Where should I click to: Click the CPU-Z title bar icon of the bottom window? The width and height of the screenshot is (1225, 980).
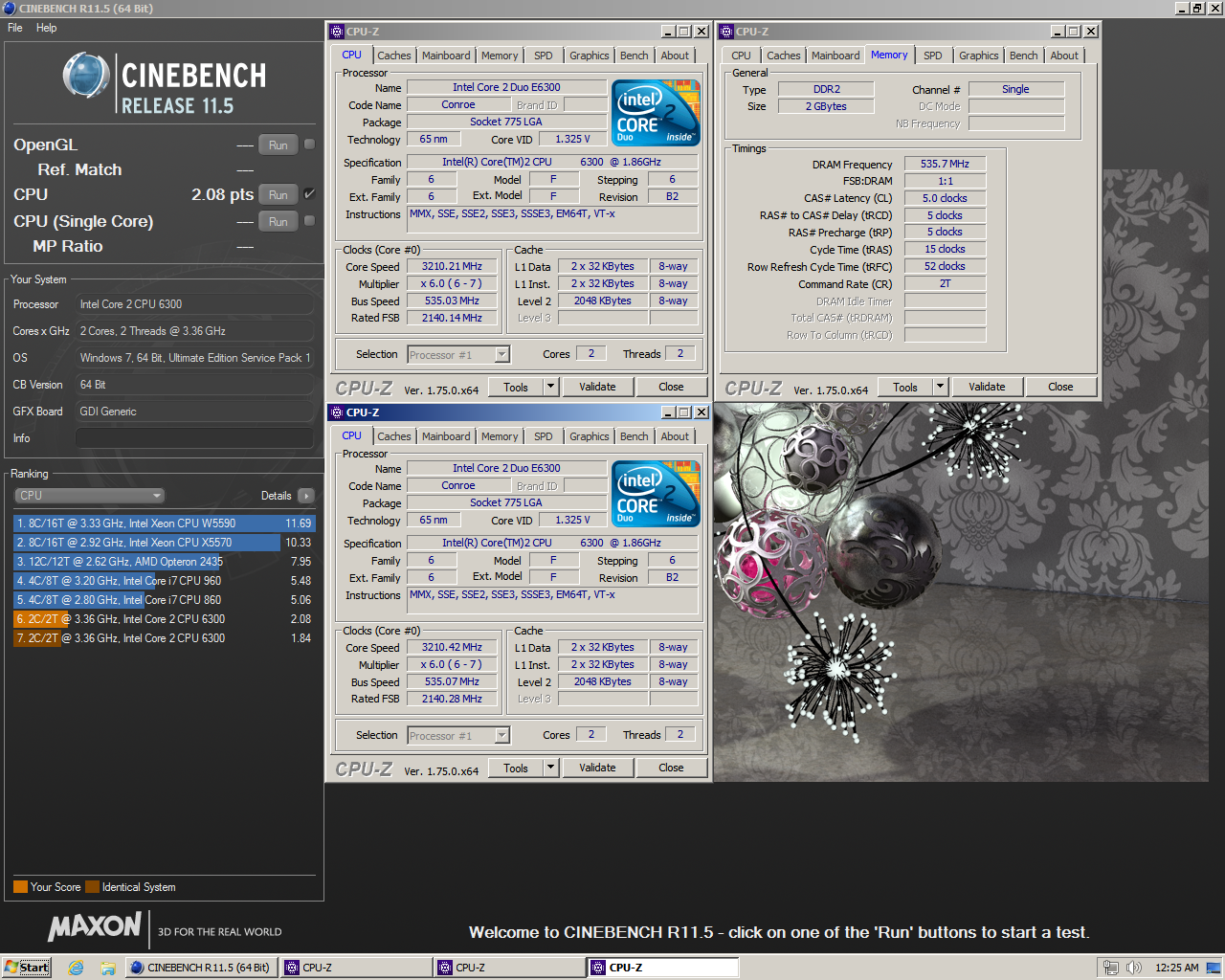click(337, 412)
